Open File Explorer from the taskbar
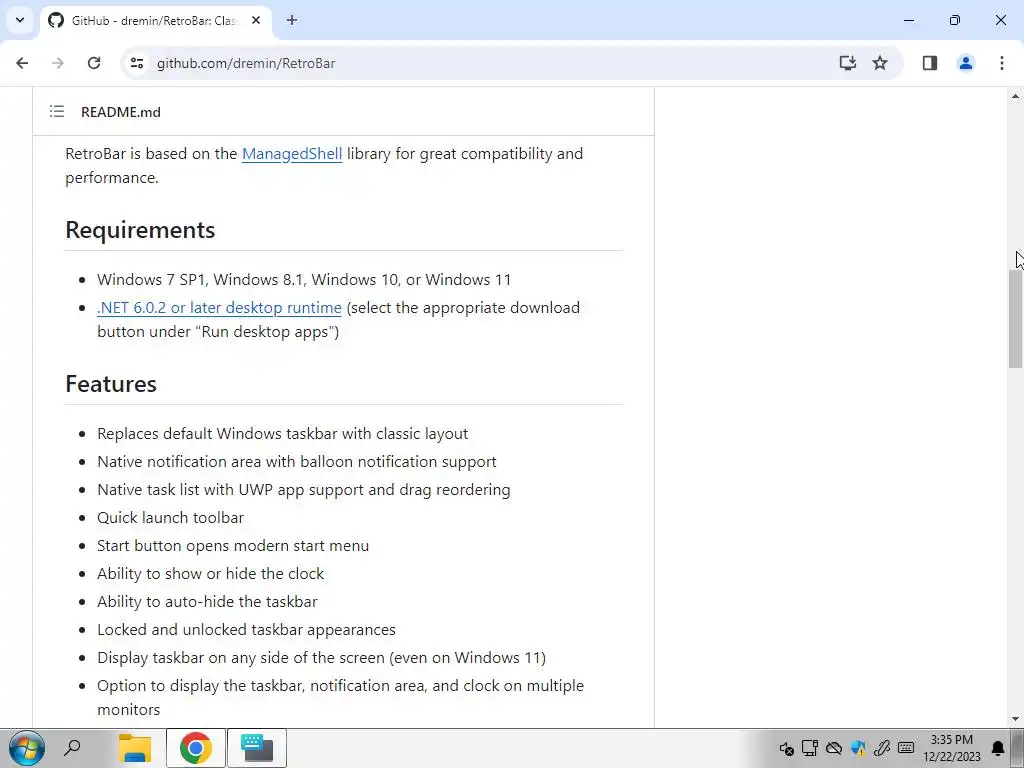 [x=135, y=748]
